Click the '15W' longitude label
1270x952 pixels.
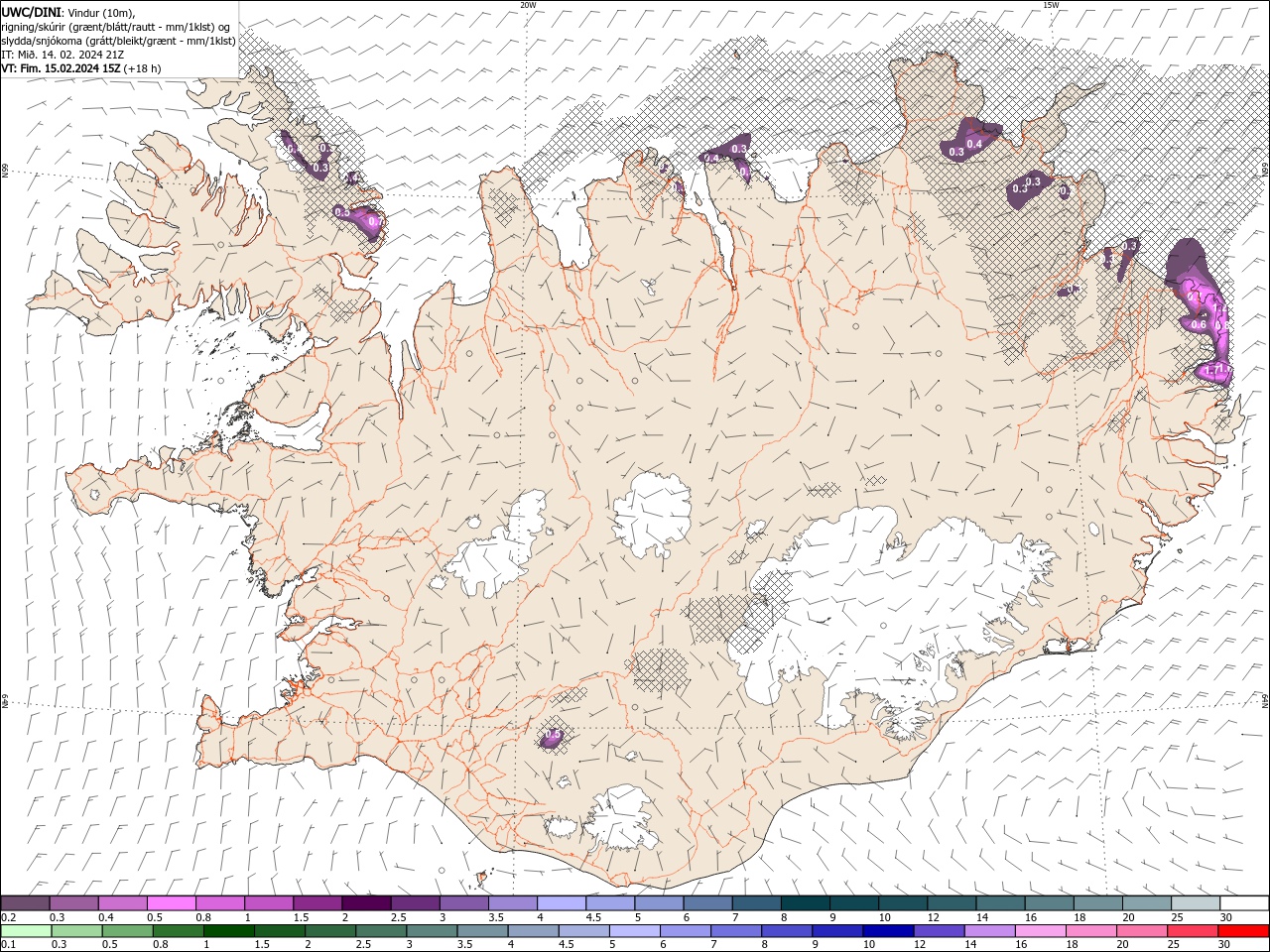[1051, 5]
